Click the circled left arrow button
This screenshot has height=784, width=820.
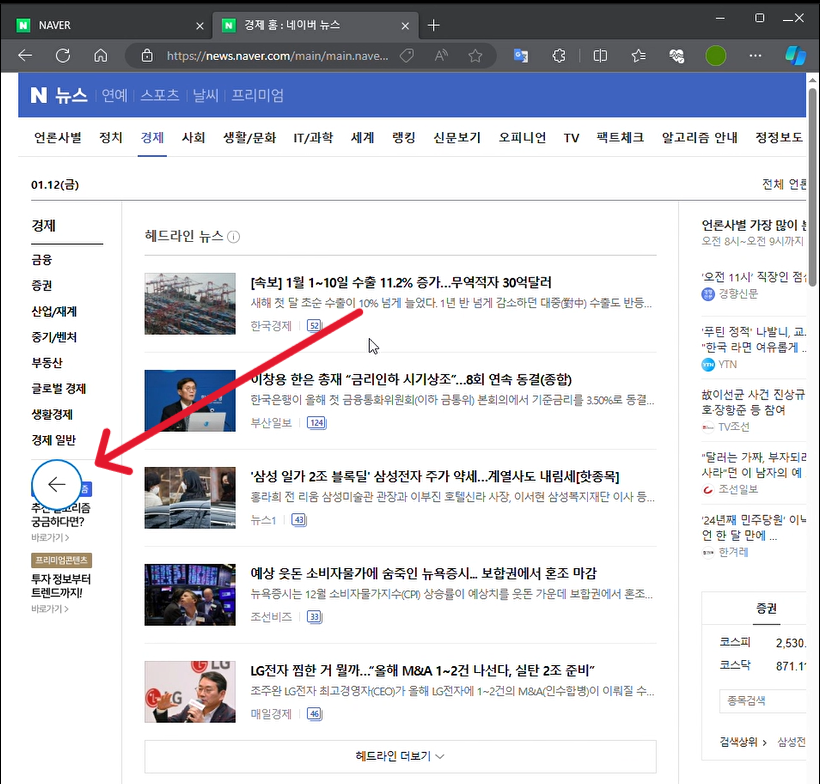click(56, 484)
